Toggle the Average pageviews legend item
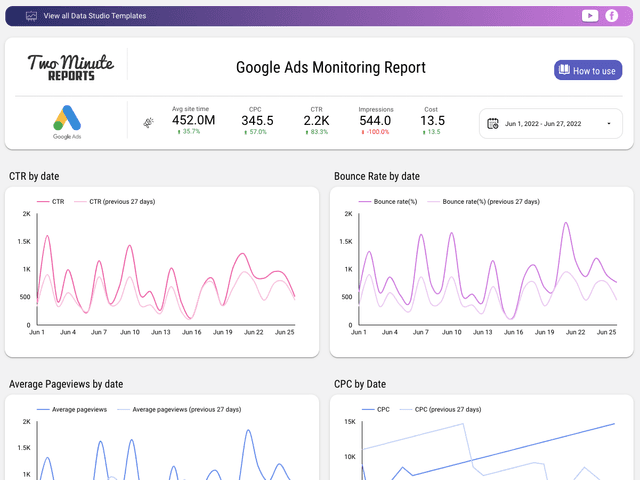 (x=72, y=409)
